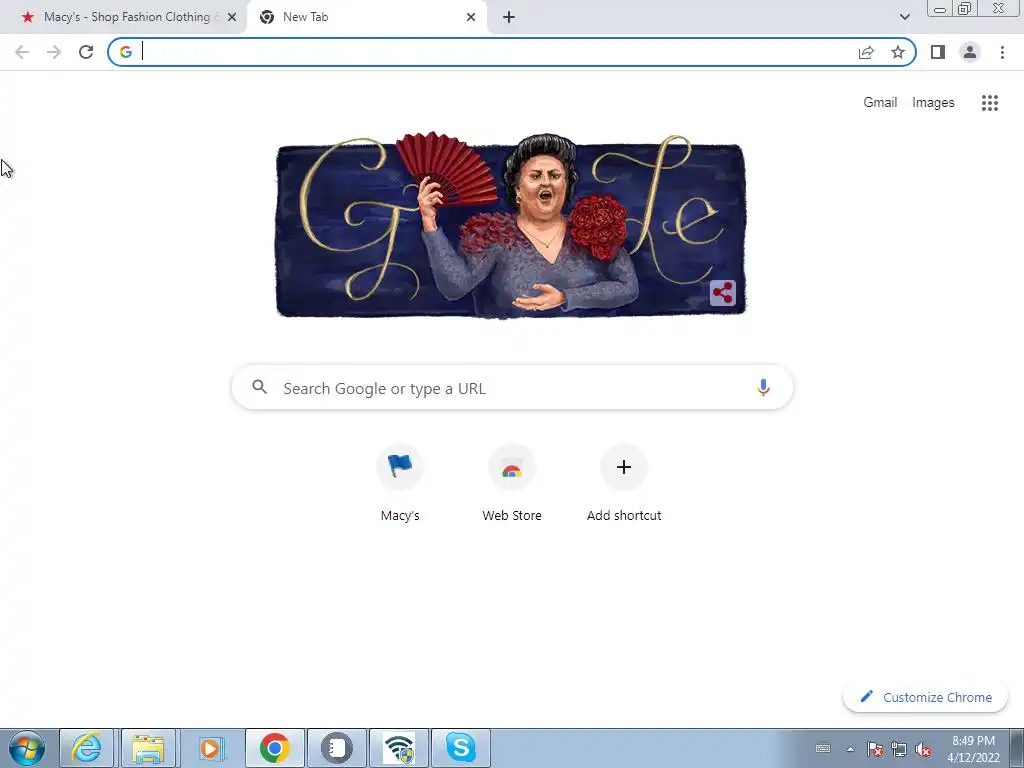Open the Action Center flag icon

pos(875,750)
